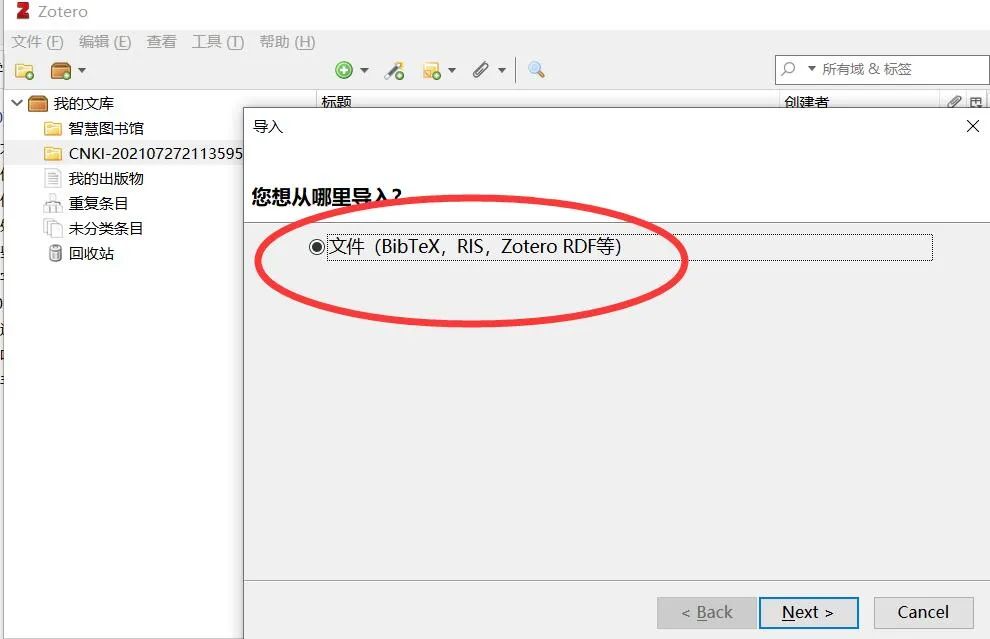Viewport: 990px width, 639px height.
Task: Click the New Note icon
Action: pyautogui.click(x=432, y=70)
